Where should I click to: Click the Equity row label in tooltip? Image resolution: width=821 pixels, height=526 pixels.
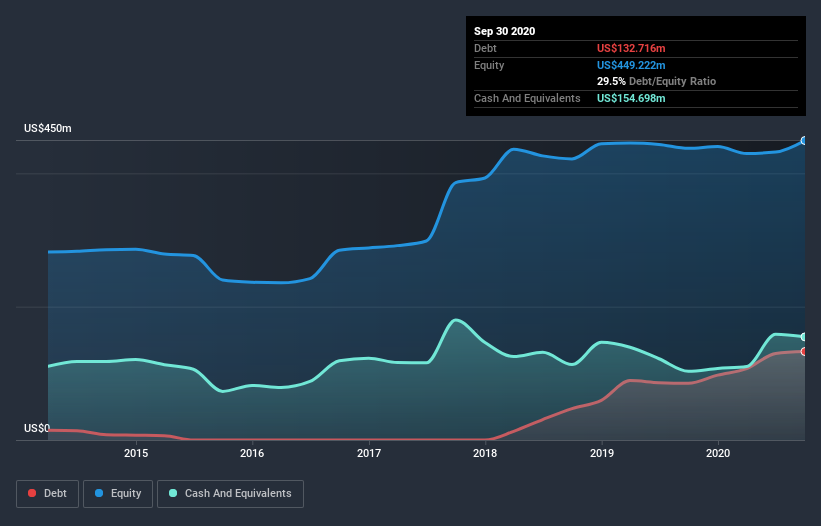click(x=489, y=65)
